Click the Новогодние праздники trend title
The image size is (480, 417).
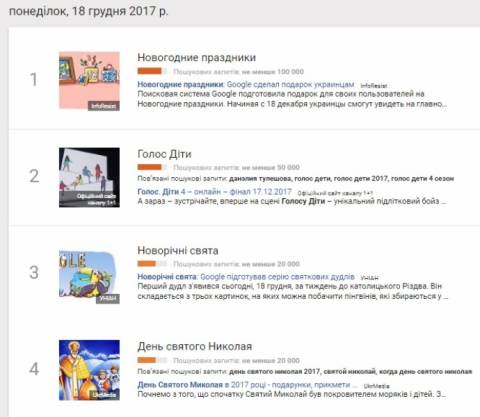(x=197, y=57)
